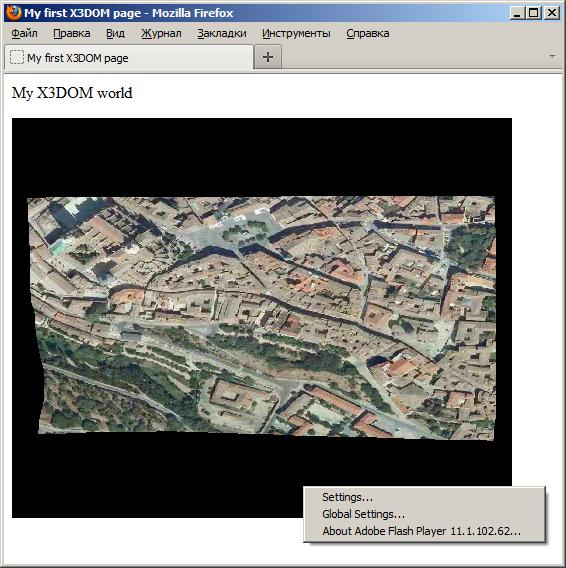
Task: Close the Firefox window
Action: point(552,13)
